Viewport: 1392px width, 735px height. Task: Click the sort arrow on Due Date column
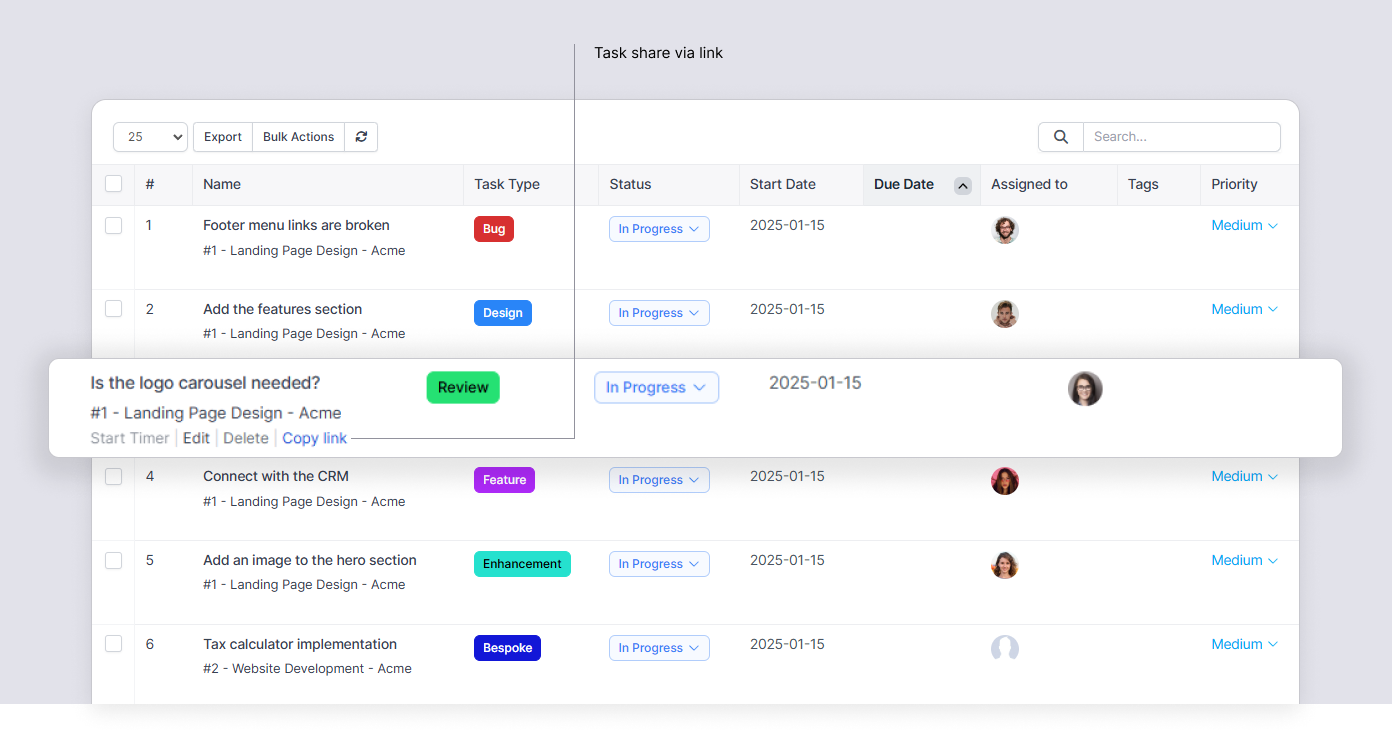[962, 185]
